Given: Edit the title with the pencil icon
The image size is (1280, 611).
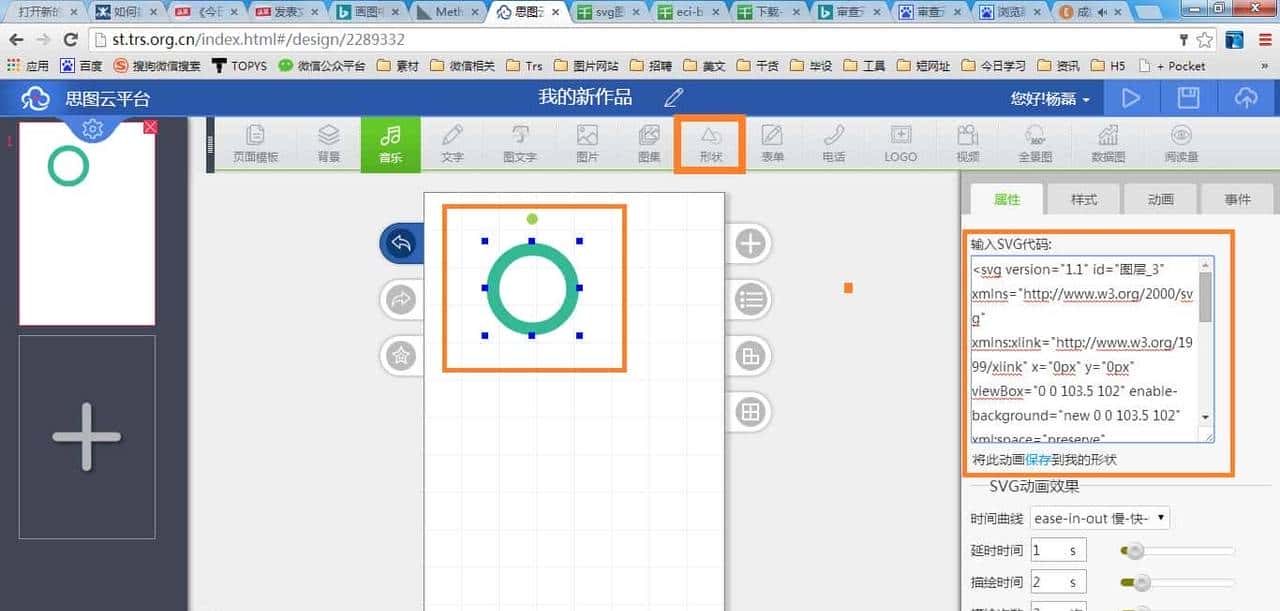Looking at the screenshot, I should (x=674, y=98).
